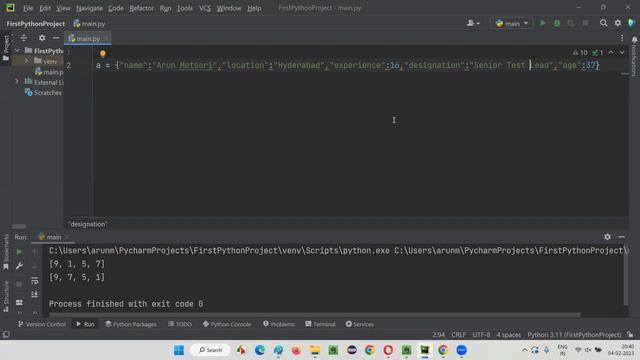Open Run panel settings gear
Viewport: 640px width, 360px height.
click(607, 237)
